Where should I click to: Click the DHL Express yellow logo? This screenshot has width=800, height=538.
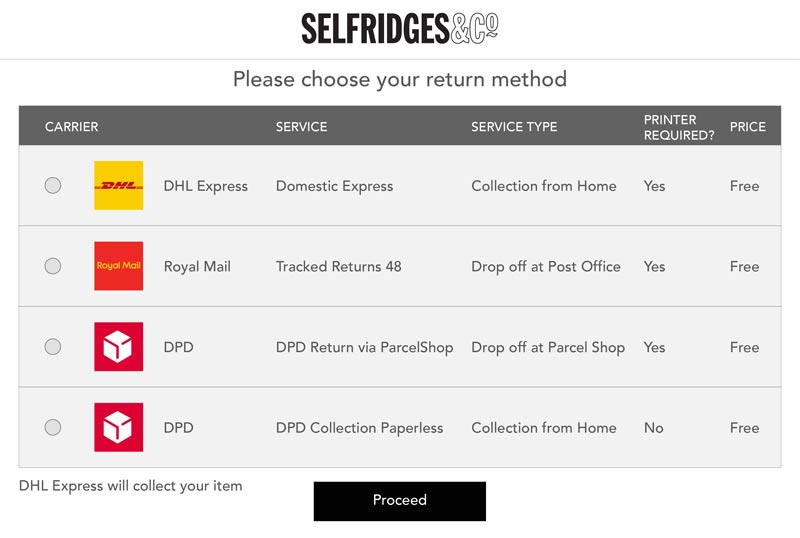point(118,186)
